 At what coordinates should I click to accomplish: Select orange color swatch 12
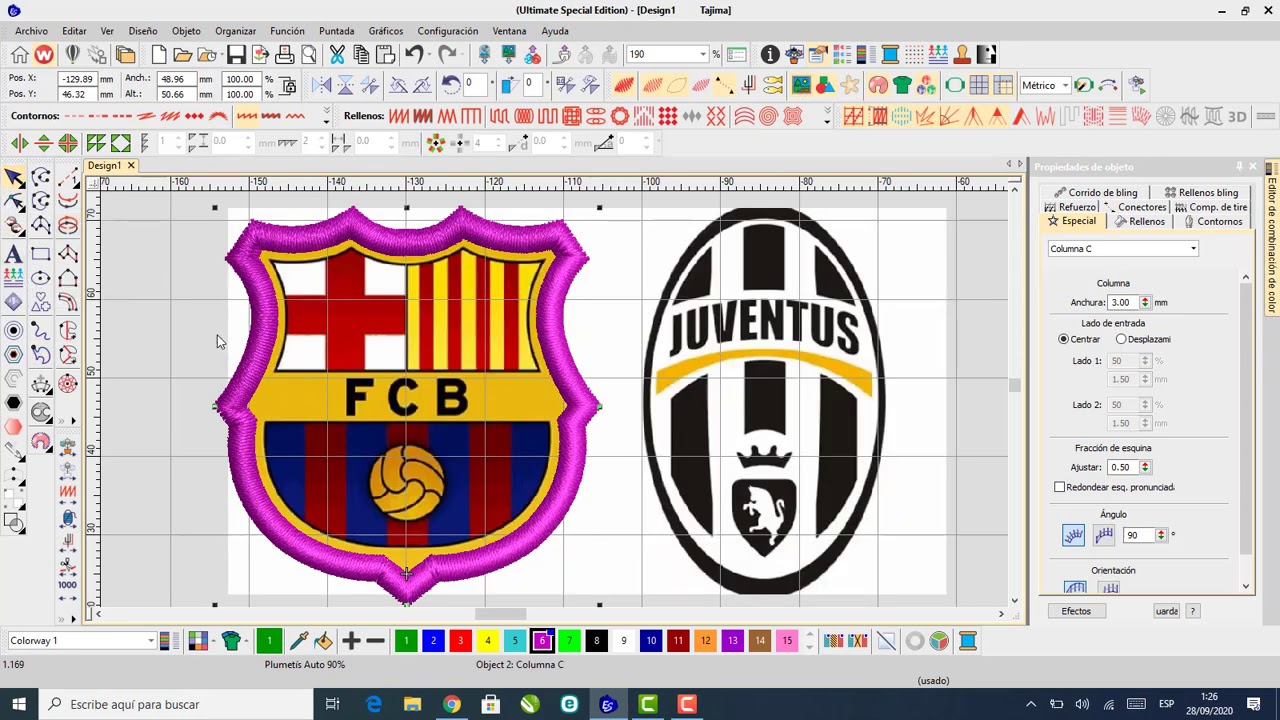705,641
